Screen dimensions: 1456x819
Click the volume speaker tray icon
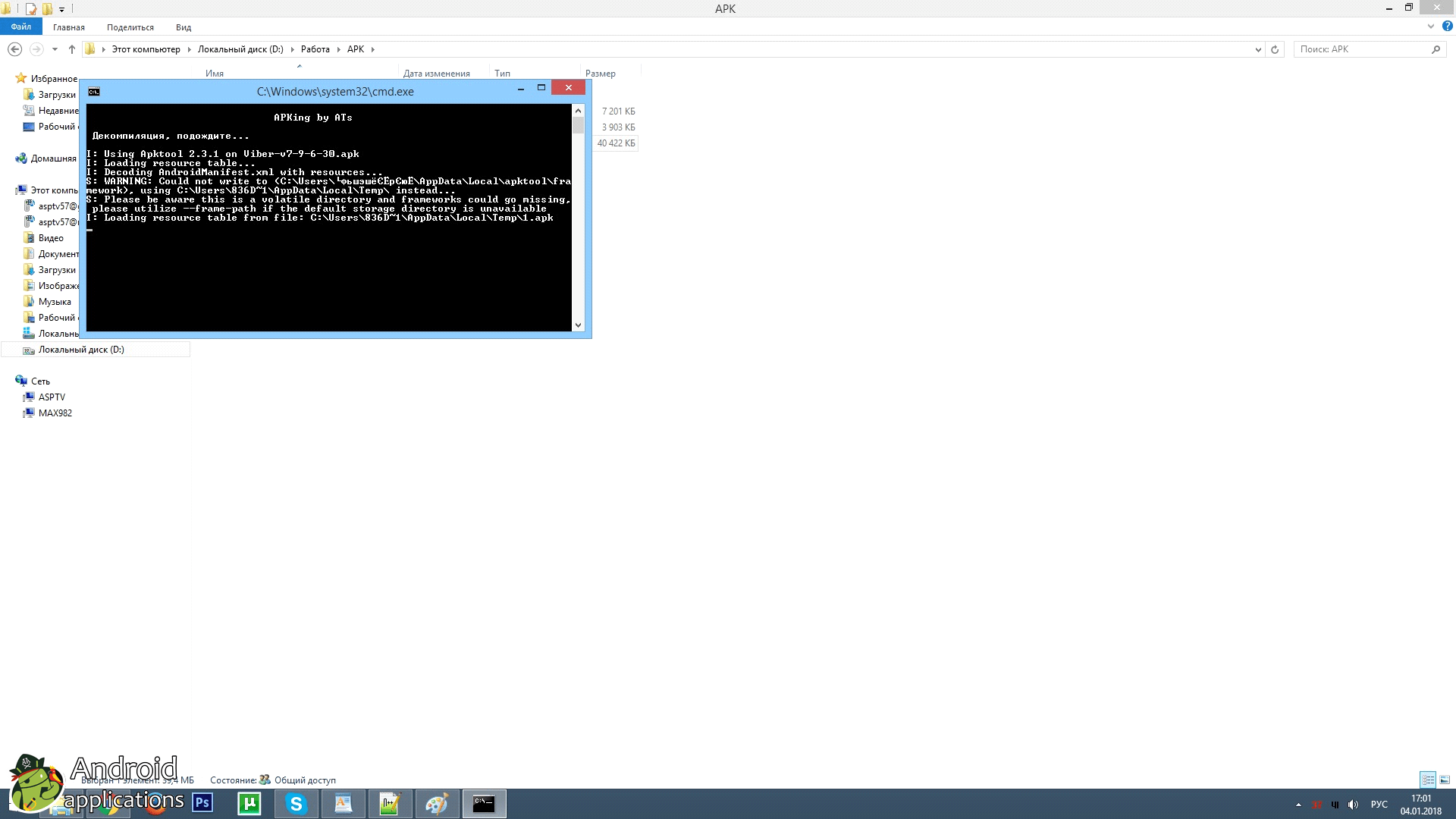(x=1353, y=805)
